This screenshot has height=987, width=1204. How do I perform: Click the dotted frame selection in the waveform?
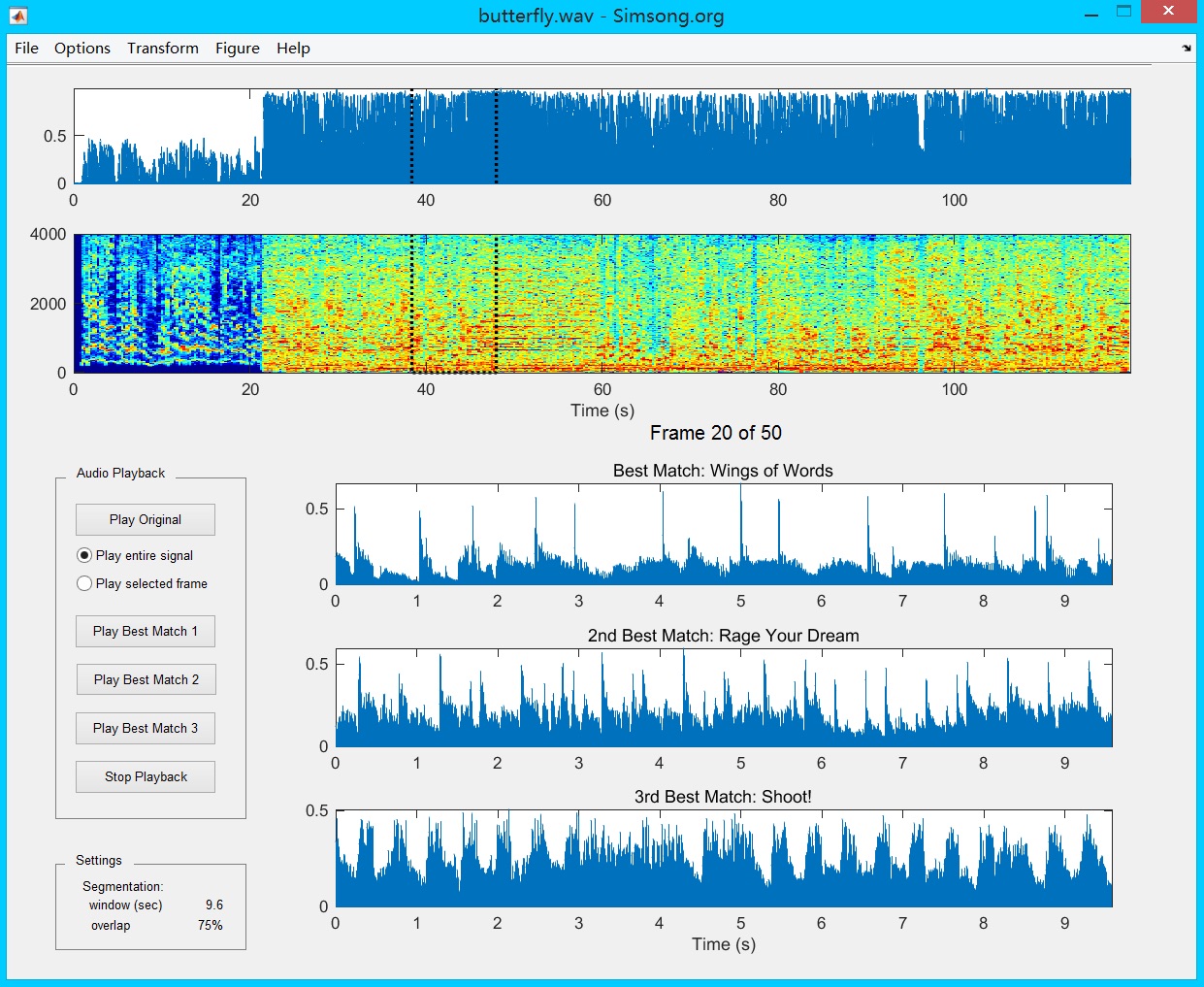454,137
